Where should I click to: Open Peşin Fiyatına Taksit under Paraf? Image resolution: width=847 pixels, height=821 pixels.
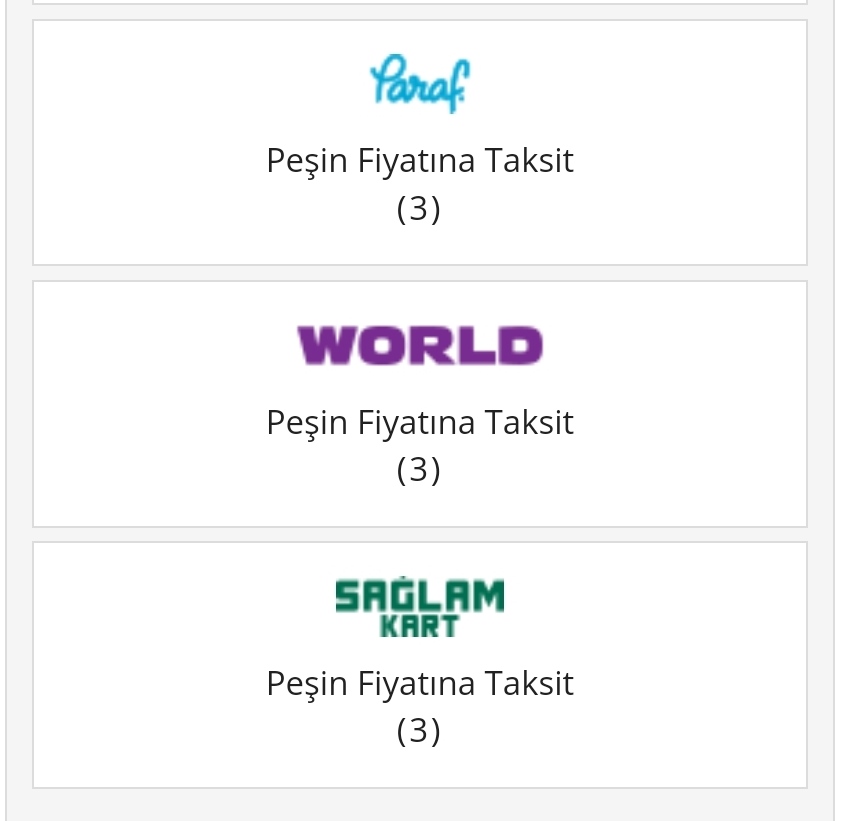(x=420, y=161)
